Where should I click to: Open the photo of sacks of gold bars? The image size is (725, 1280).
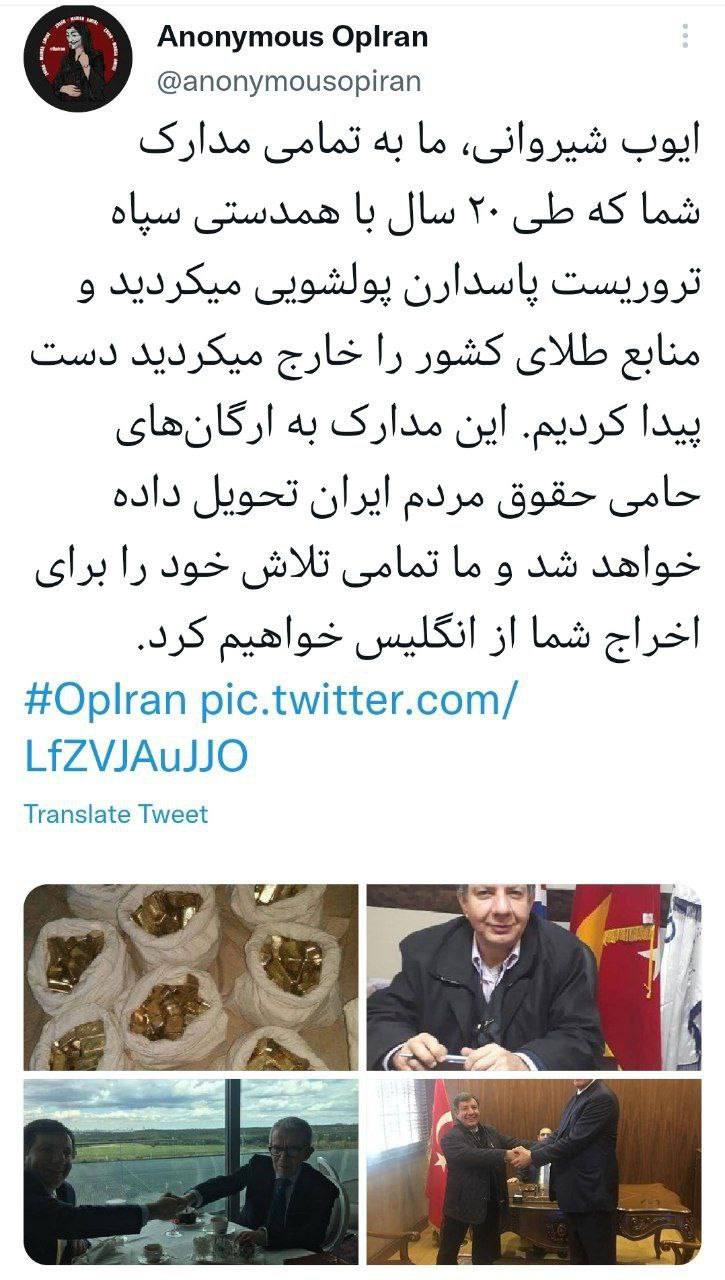[190, 977]
